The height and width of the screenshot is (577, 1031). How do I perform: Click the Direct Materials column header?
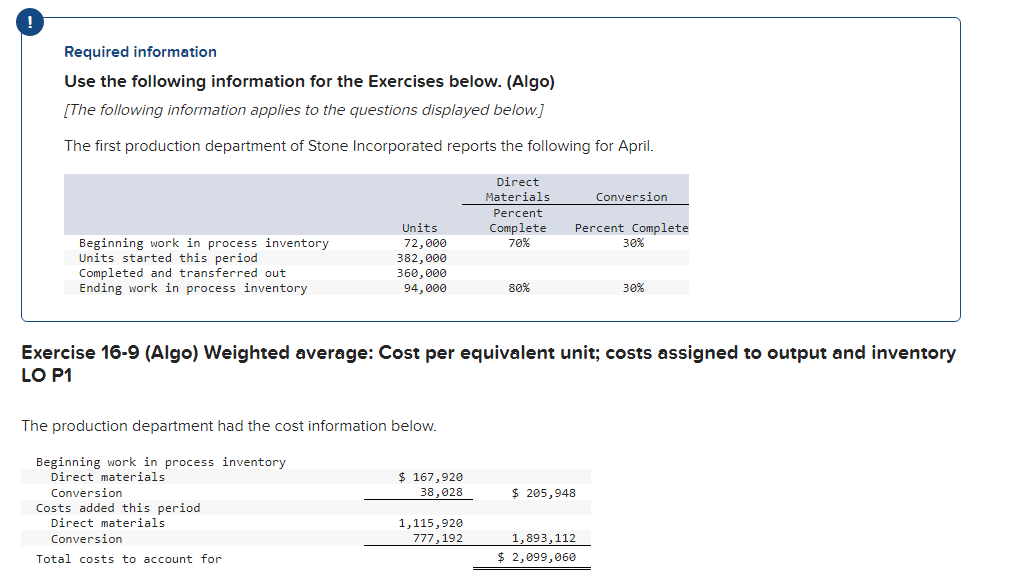(517, 189)
